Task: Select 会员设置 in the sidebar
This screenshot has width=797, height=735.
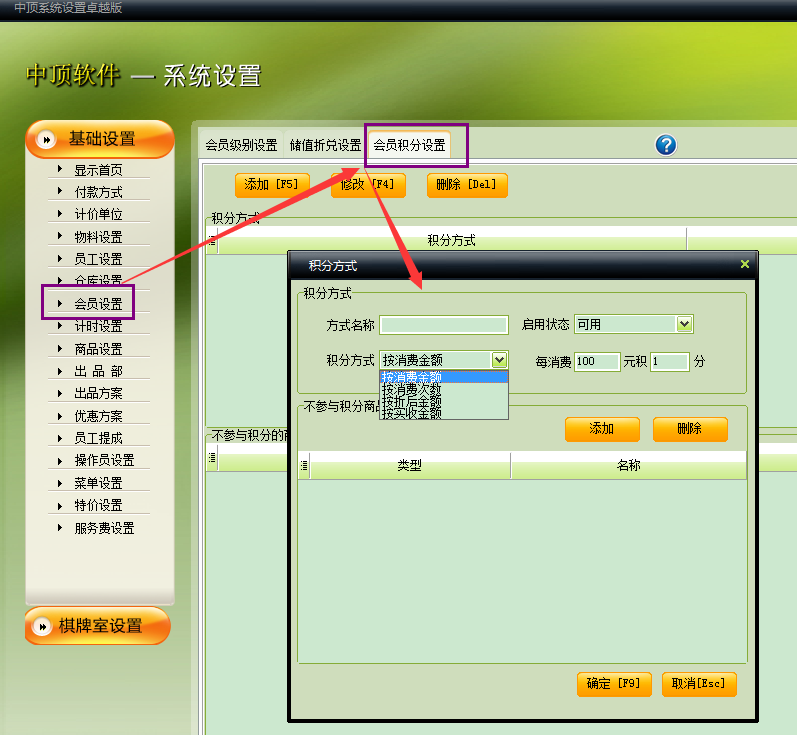Action: pyautogui.click(x=99, y=304)
